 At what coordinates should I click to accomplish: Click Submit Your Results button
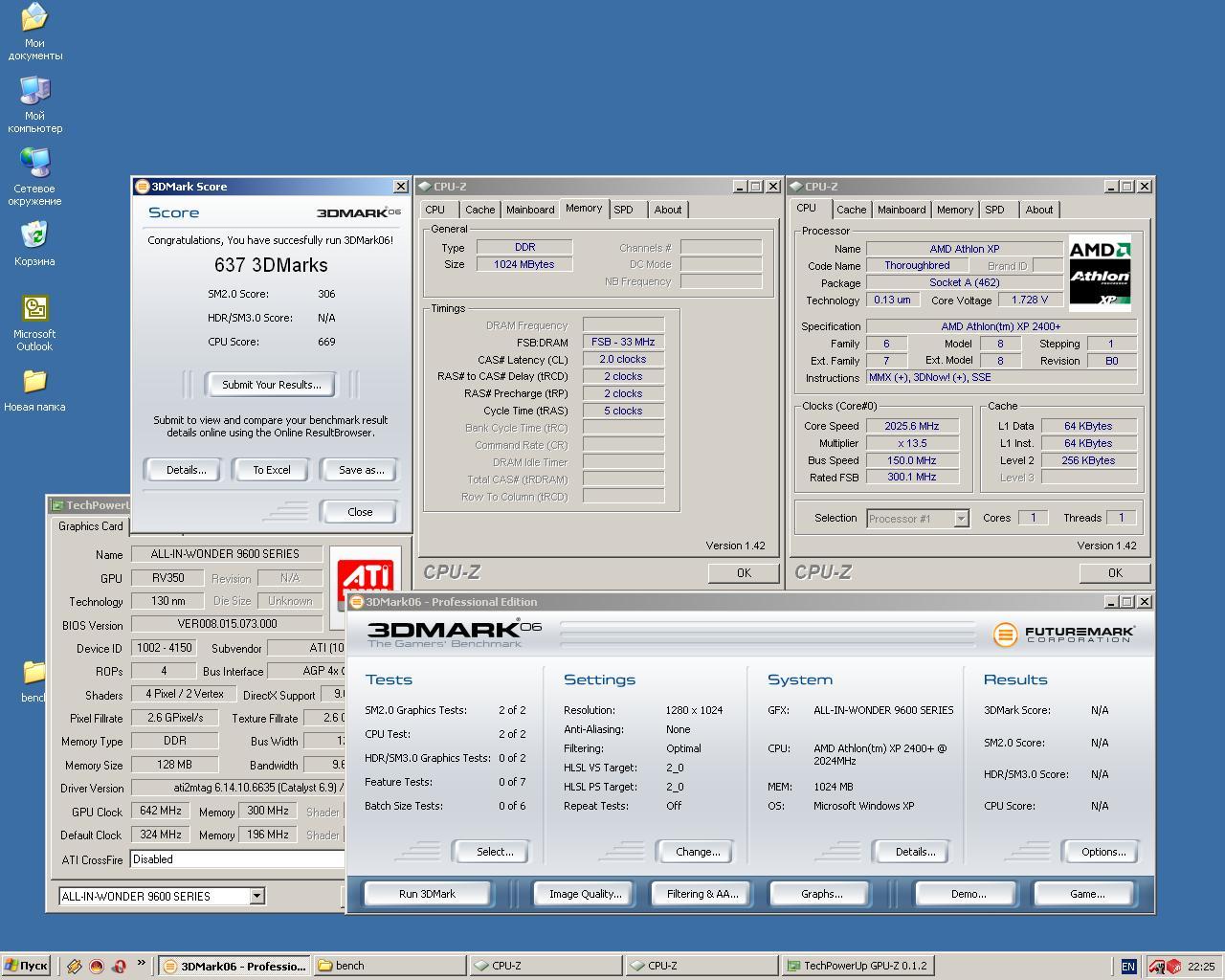coord(272,385)
